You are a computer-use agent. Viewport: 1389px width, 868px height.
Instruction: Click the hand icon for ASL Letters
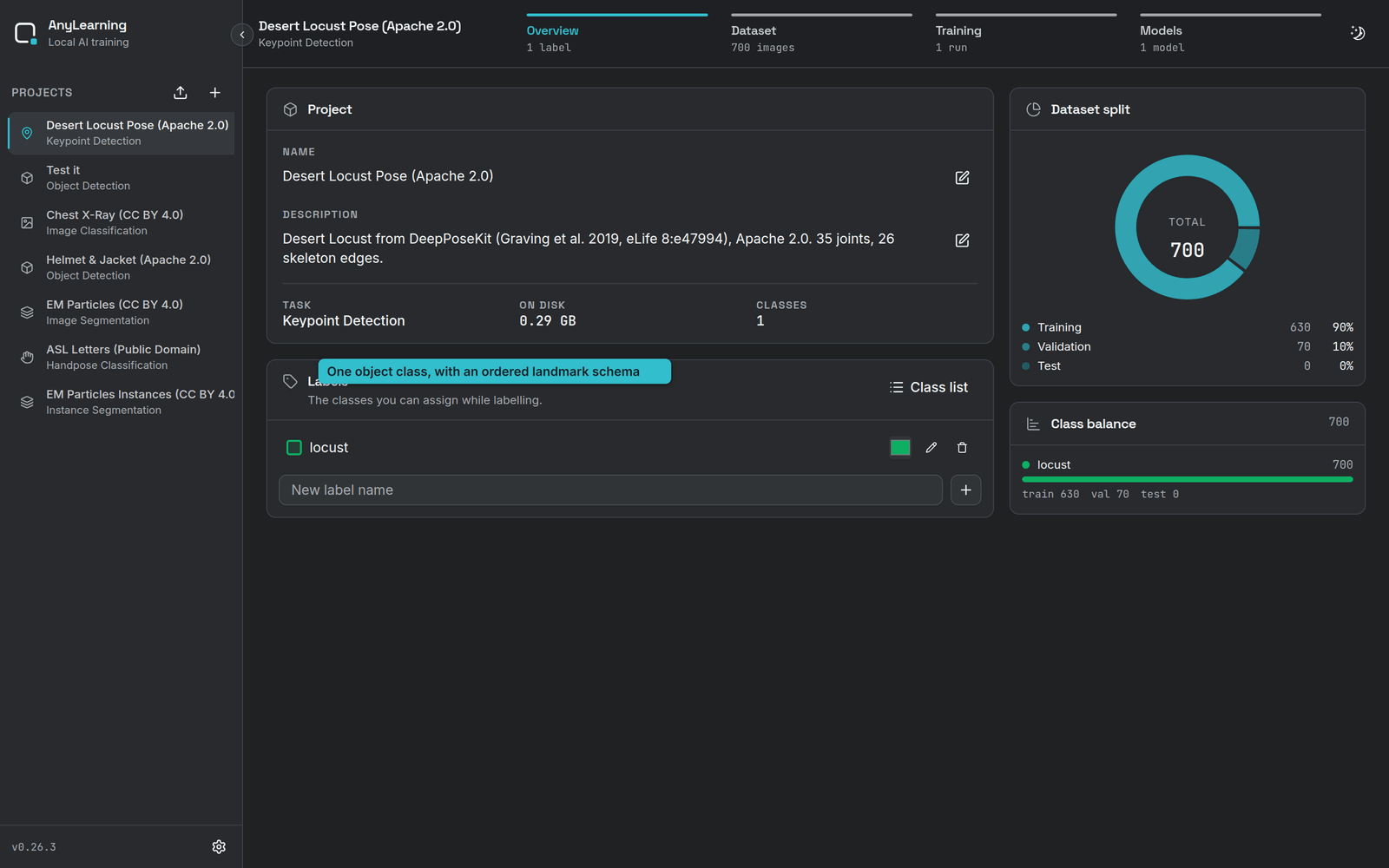[x=27, y=358]
